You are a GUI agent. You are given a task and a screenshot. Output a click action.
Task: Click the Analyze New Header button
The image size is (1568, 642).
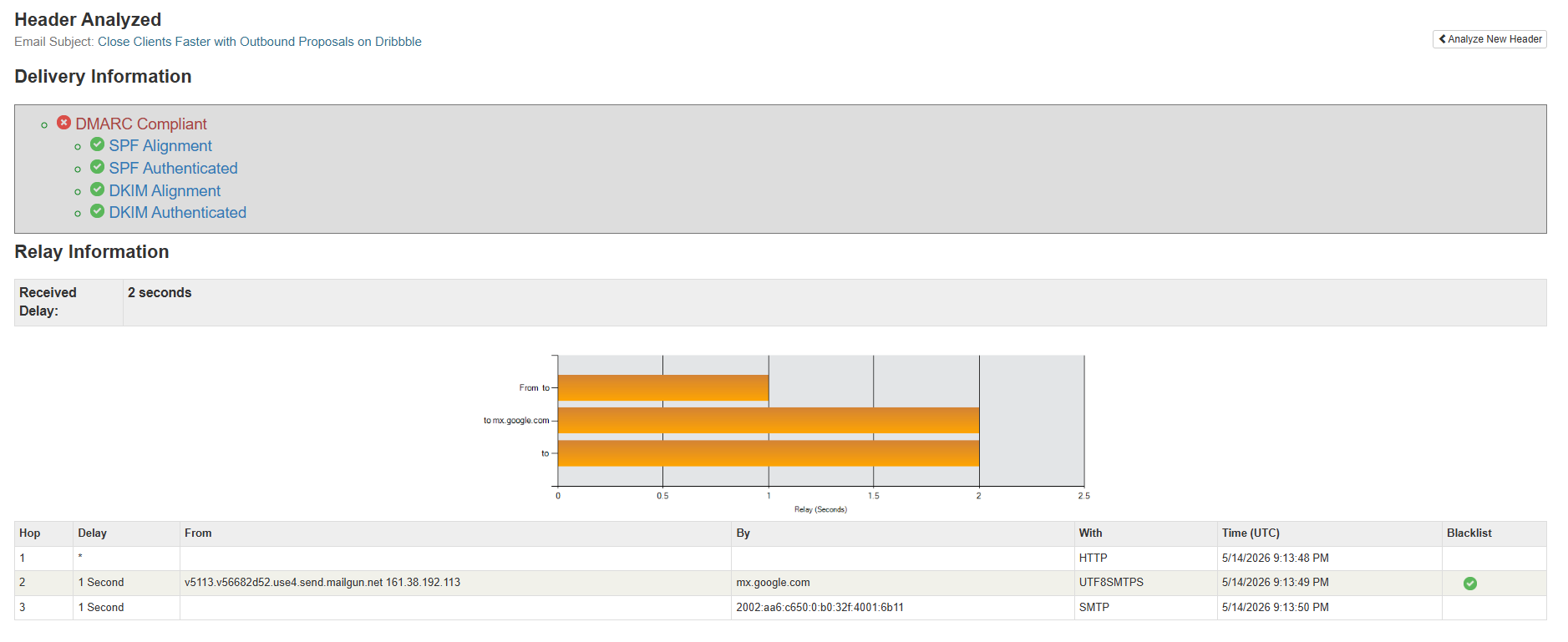click(1489, 39)
